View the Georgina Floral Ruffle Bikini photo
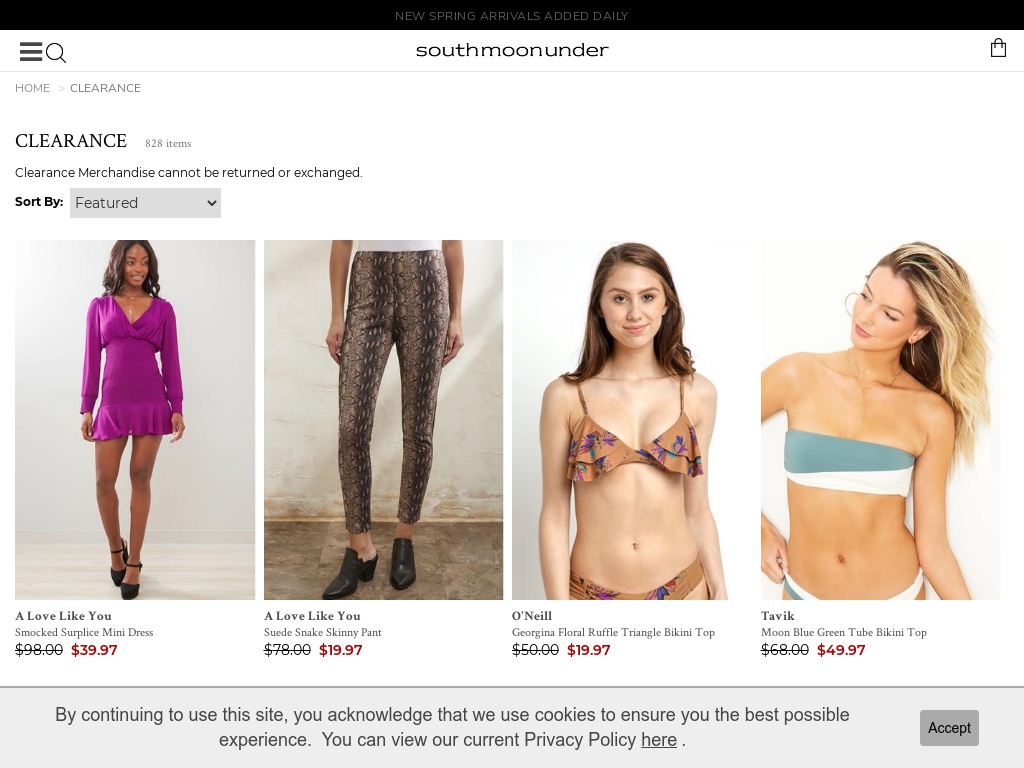The height and width of the screenshot is (768, 1024). click(x=632, y=420)
